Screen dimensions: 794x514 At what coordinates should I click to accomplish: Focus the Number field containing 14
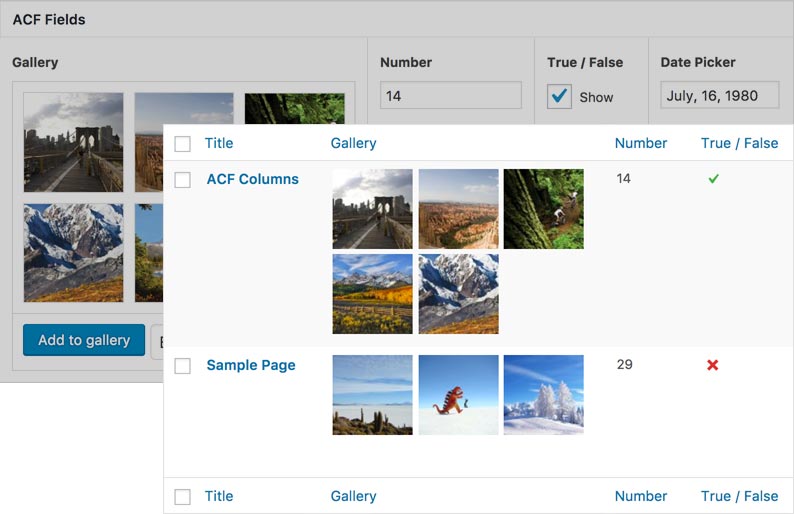point(451,95)
